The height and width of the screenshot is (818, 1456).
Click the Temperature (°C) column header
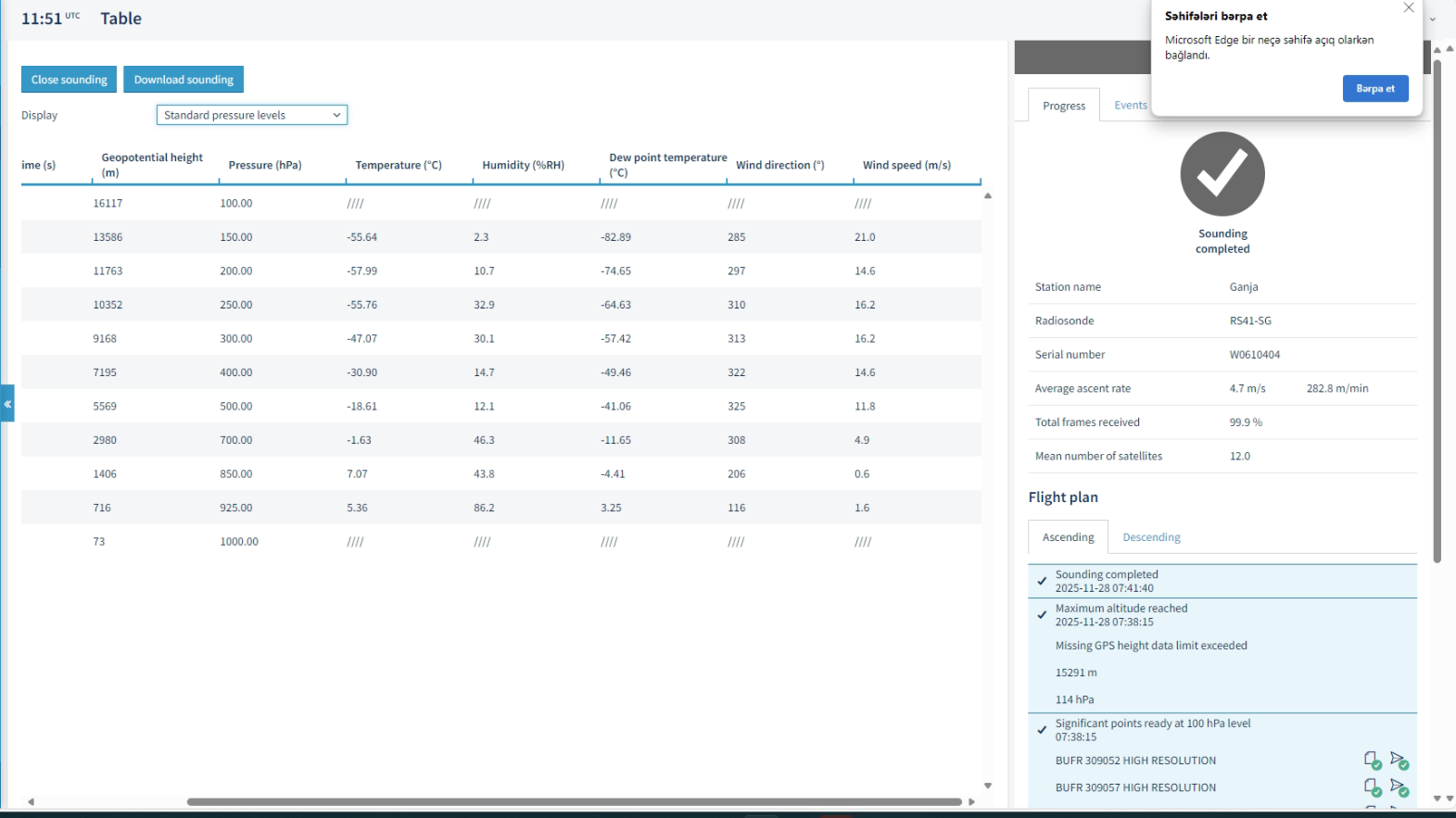point(399,165)
